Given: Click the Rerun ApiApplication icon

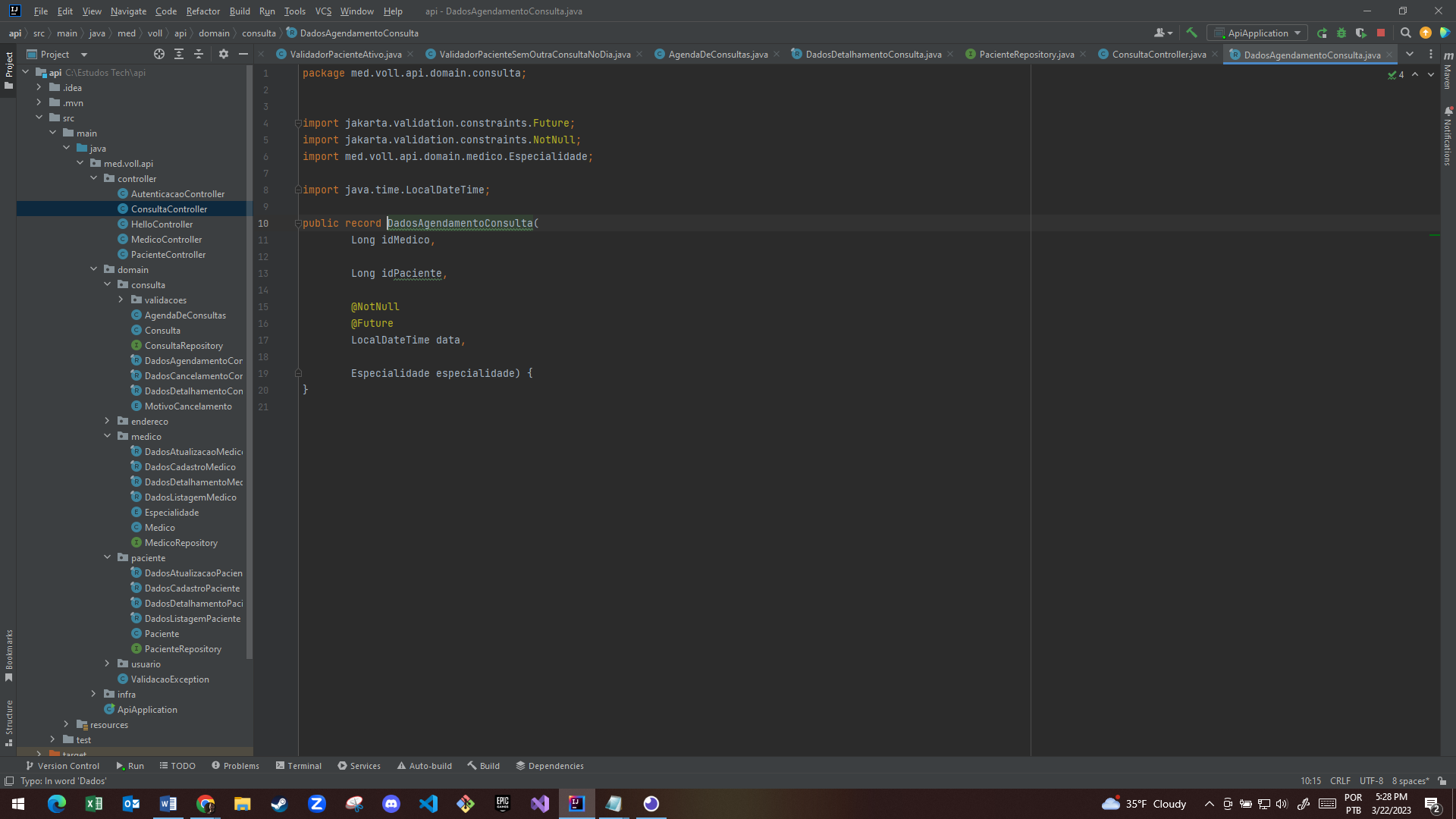Looking at the screenshot, I should pos(1322,33).
